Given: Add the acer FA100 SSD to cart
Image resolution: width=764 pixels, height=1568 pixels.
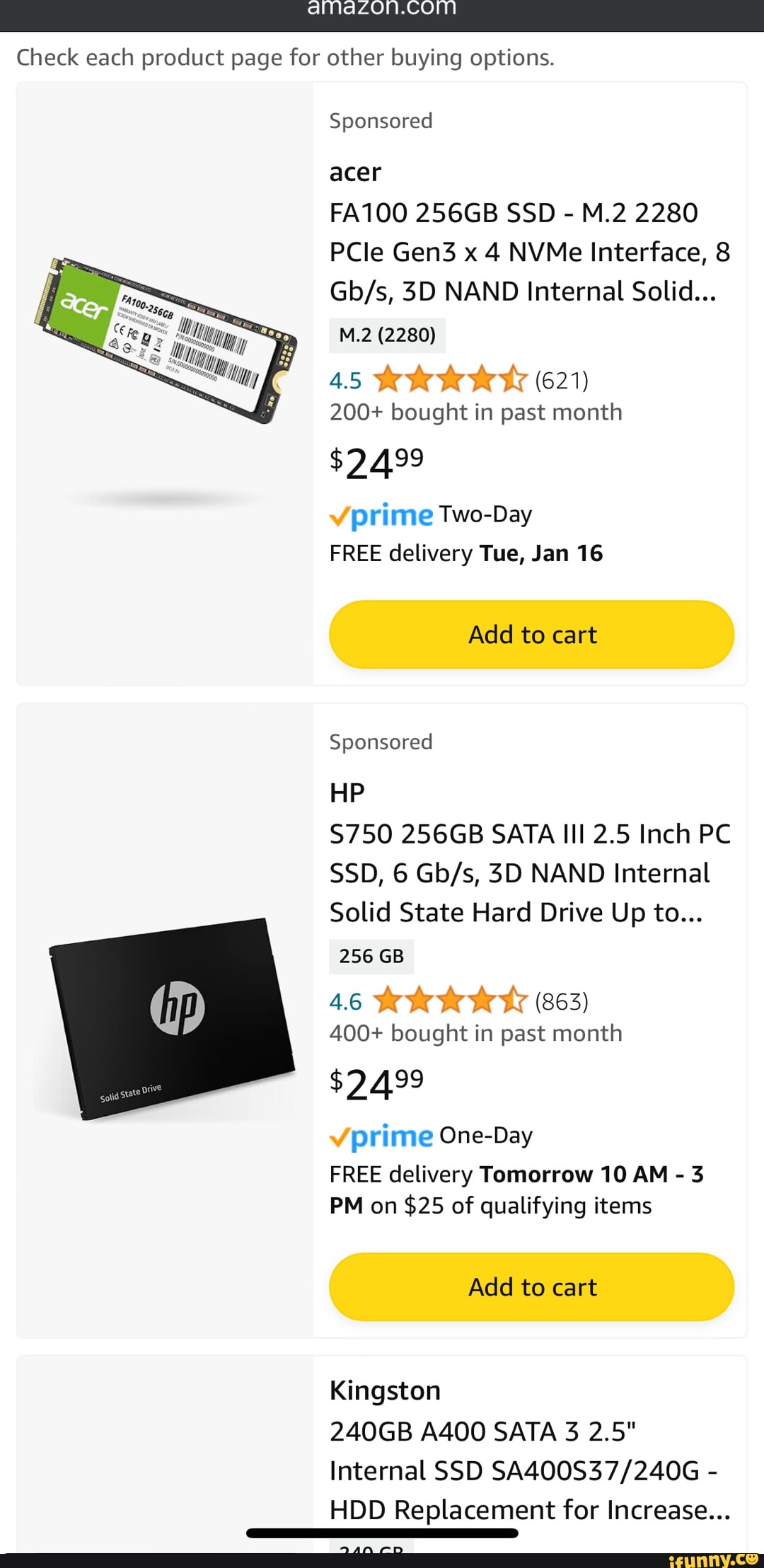Looking at the screenshot, I should coord(531,635).
